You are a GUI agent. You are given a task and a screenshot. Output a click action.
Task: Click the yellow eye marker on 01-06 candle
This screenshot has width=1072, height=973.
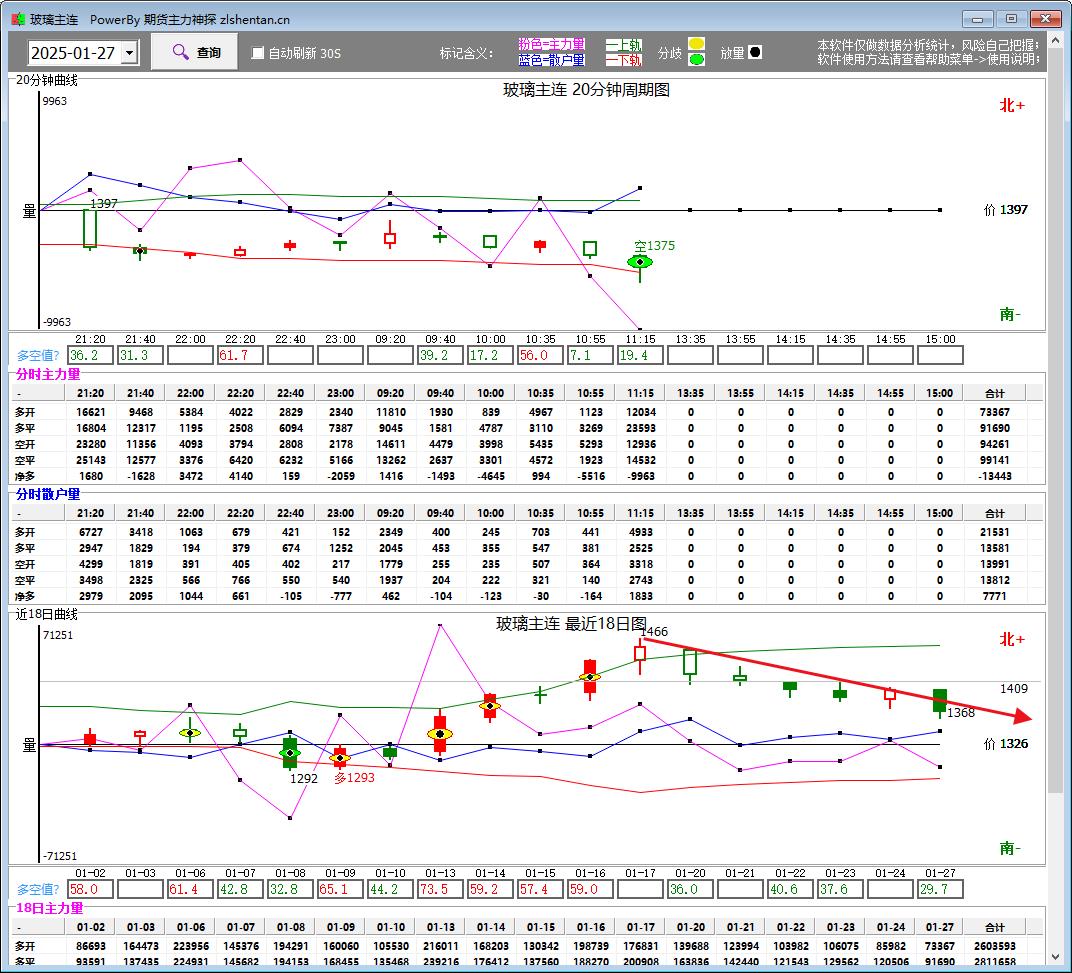click(x=190, y=733)
